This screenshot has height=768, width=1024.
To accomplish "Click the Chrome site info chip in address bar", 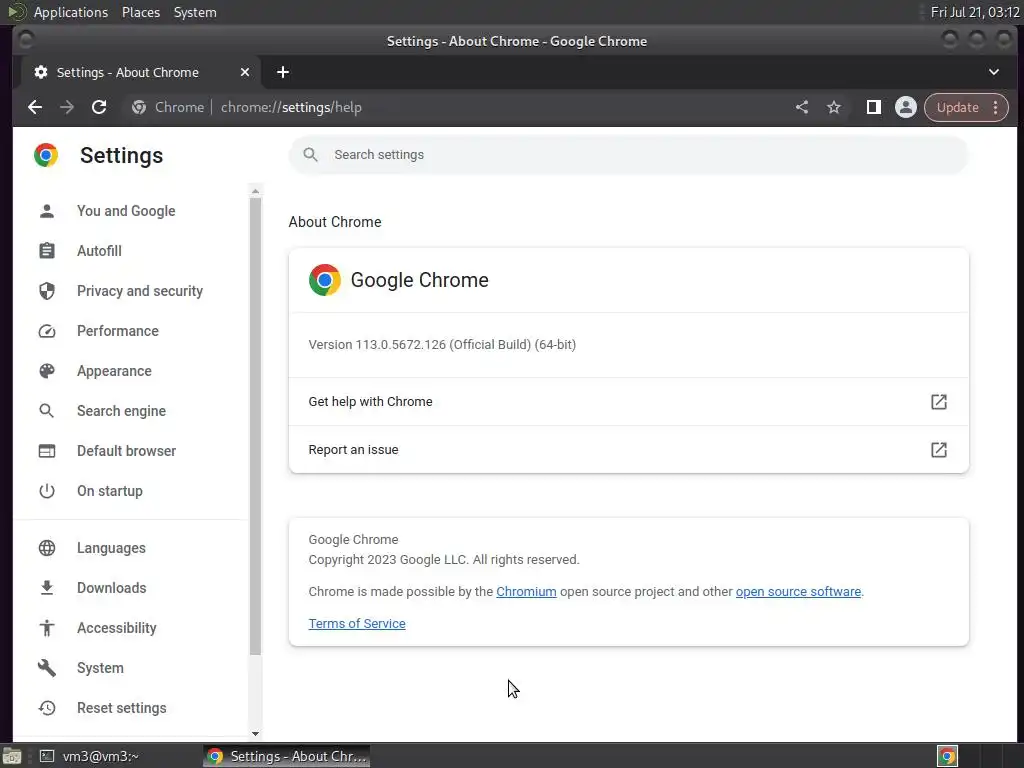I will point(168,107).
